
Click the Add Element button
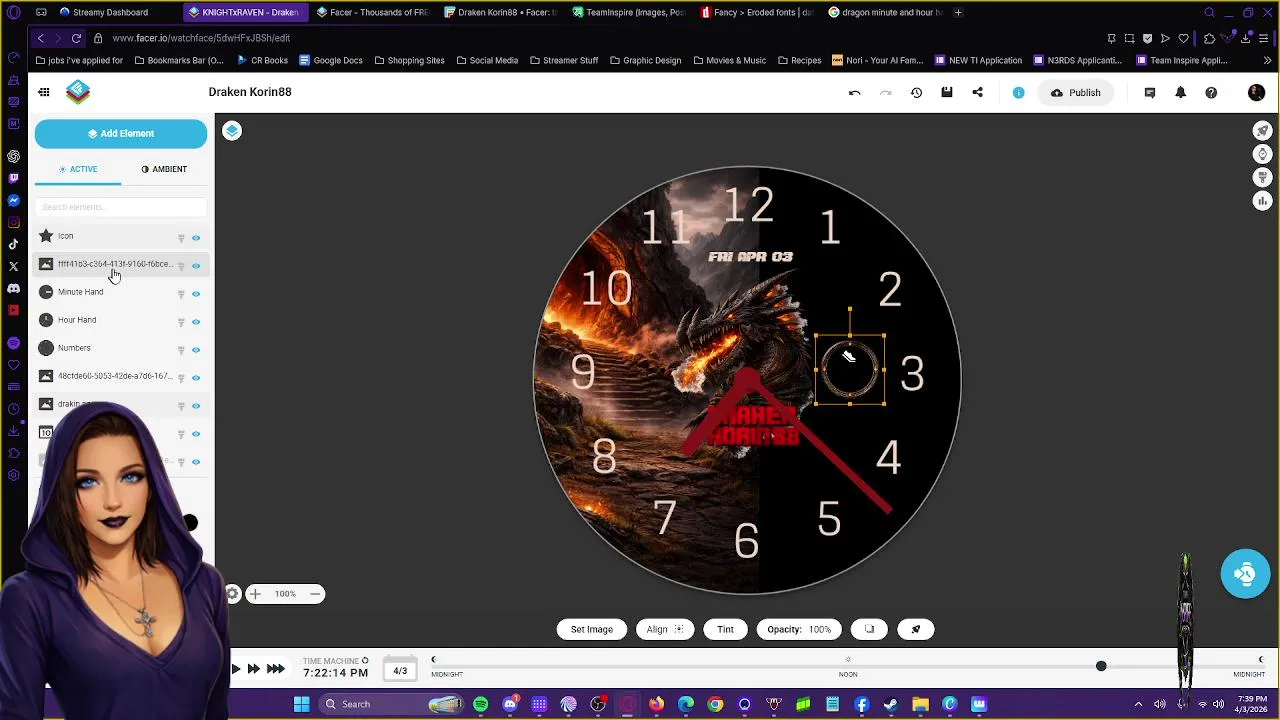121,133
